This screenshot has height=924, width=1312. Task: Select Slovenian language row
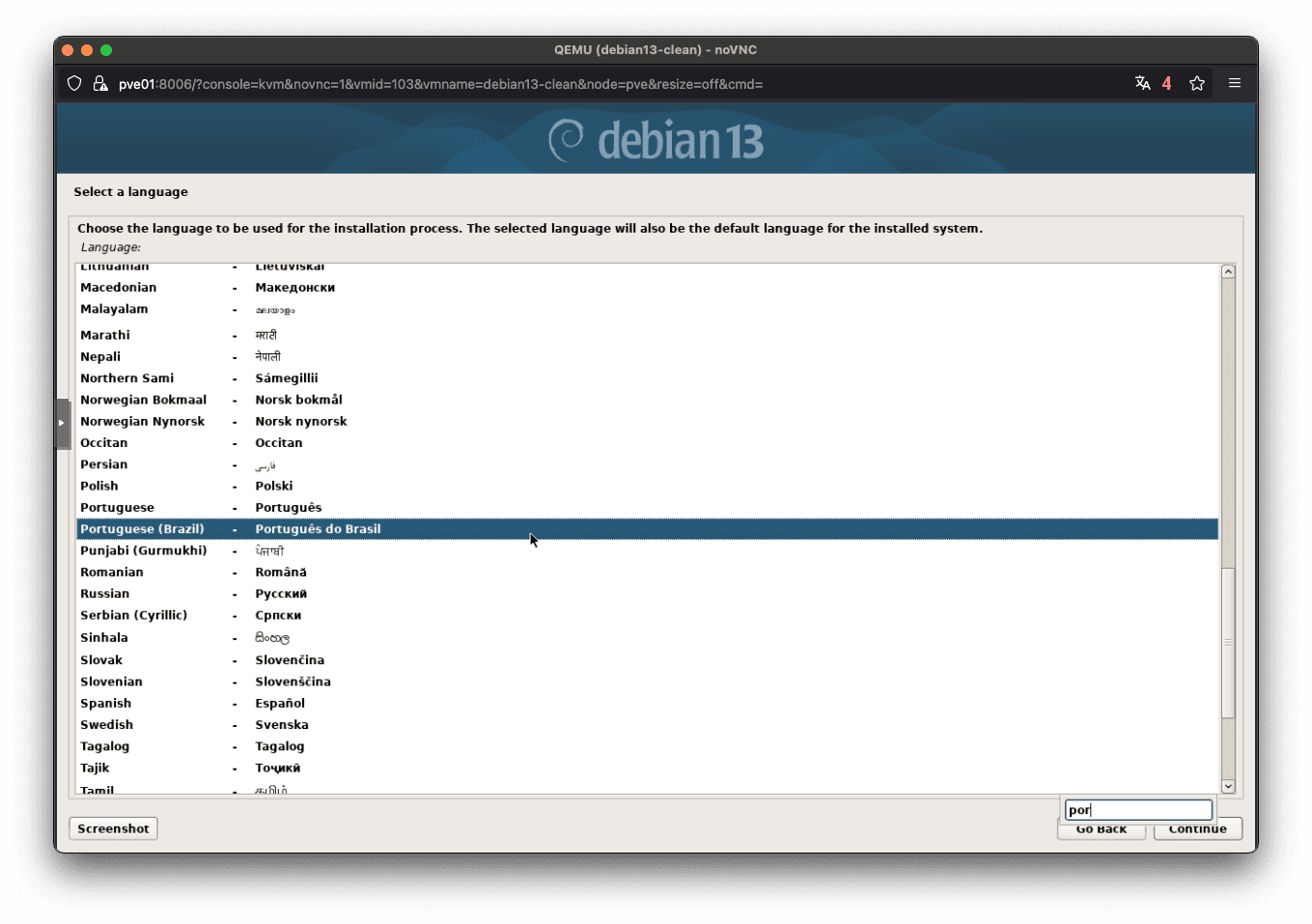pos(647,682)
